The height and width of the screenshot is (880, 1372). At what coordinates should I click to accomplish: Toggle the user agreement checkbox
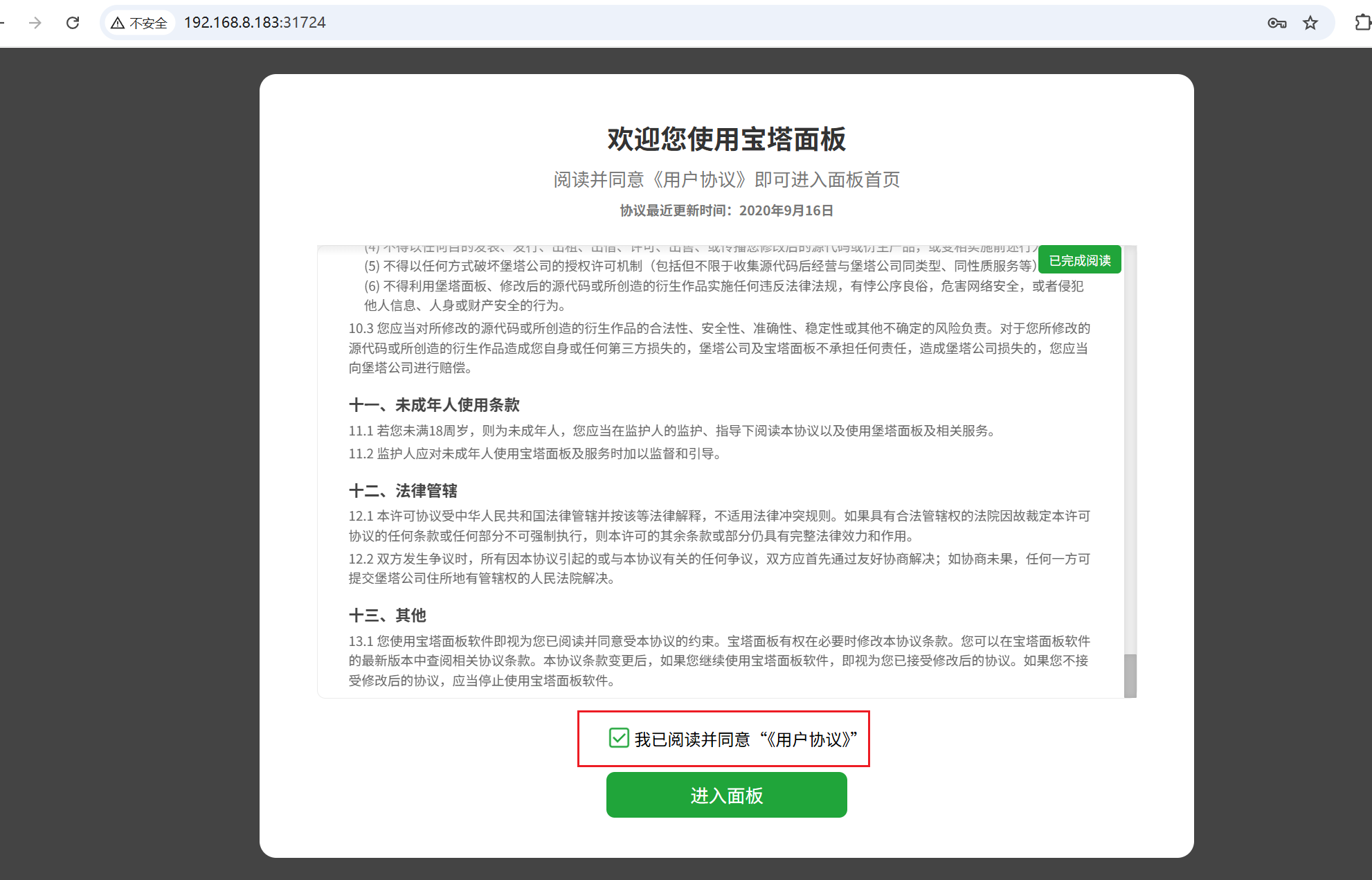[618, 738]
